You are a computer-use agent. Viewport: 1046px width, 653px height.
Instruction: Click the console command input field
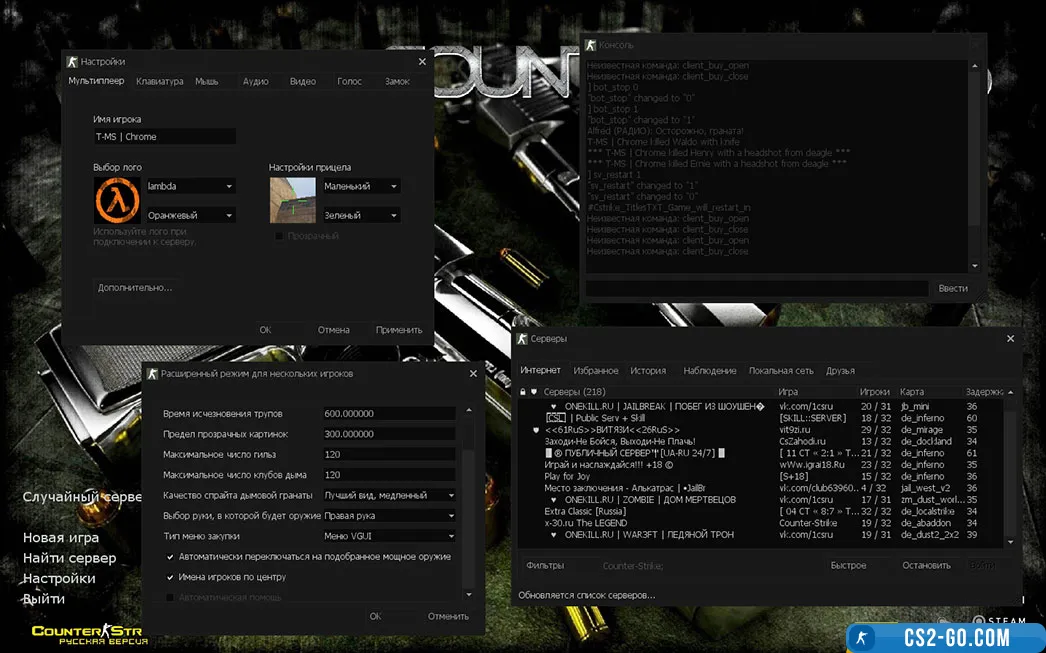(x=755, y=288)
